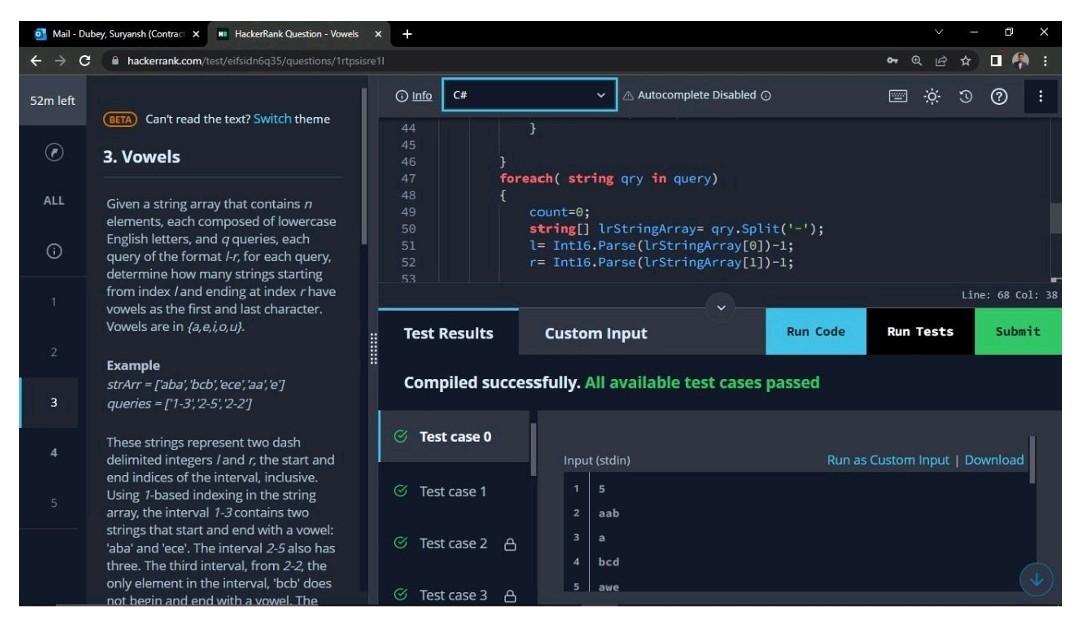Viewport: 1080px width, 620px height.
Task: Click the Input (stdin) label
Action: [596, 460]
